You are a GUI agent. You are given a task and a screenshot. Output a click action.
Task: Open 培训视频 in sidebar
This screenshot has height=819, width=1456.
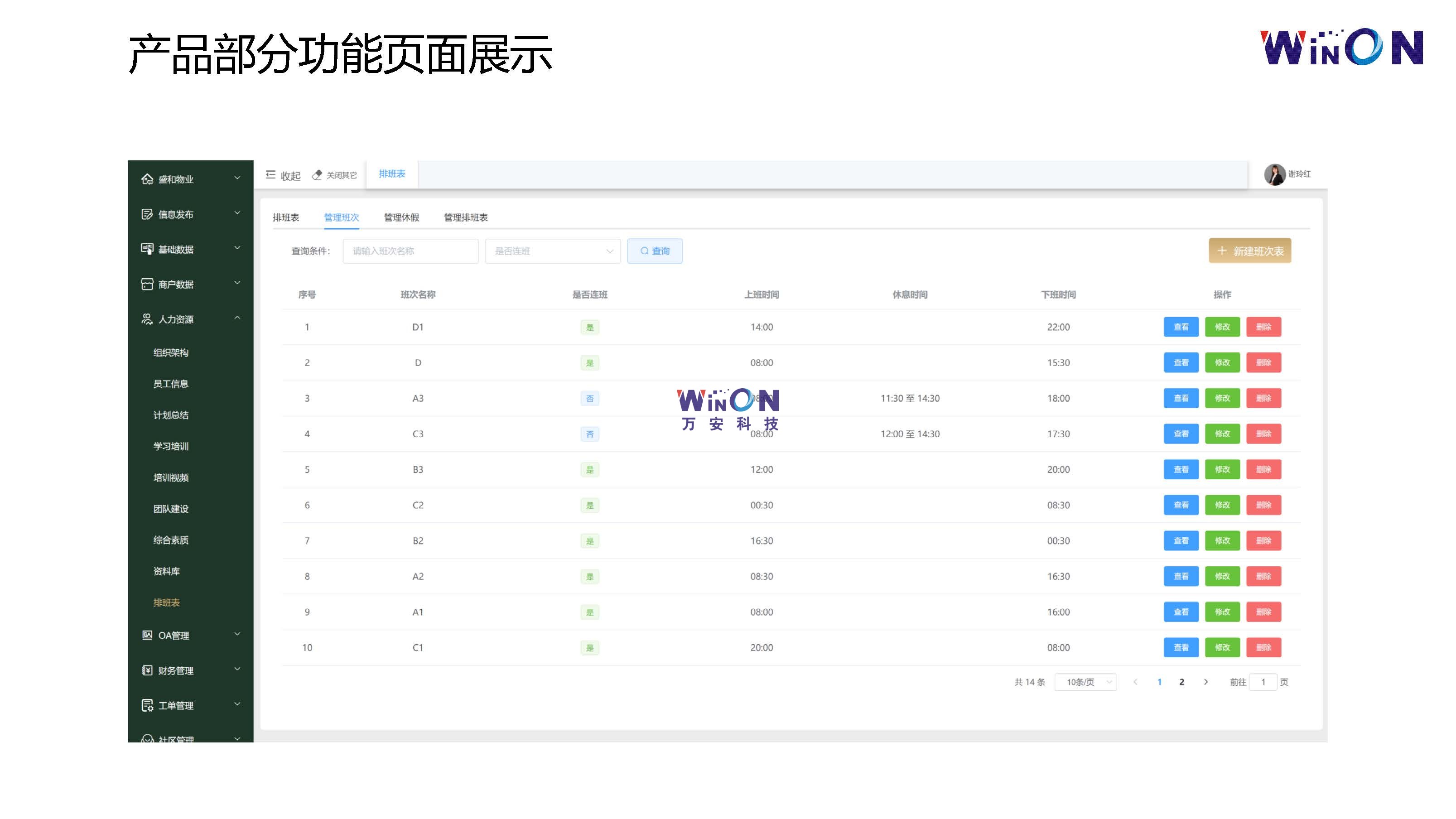(x=171, y=477)
